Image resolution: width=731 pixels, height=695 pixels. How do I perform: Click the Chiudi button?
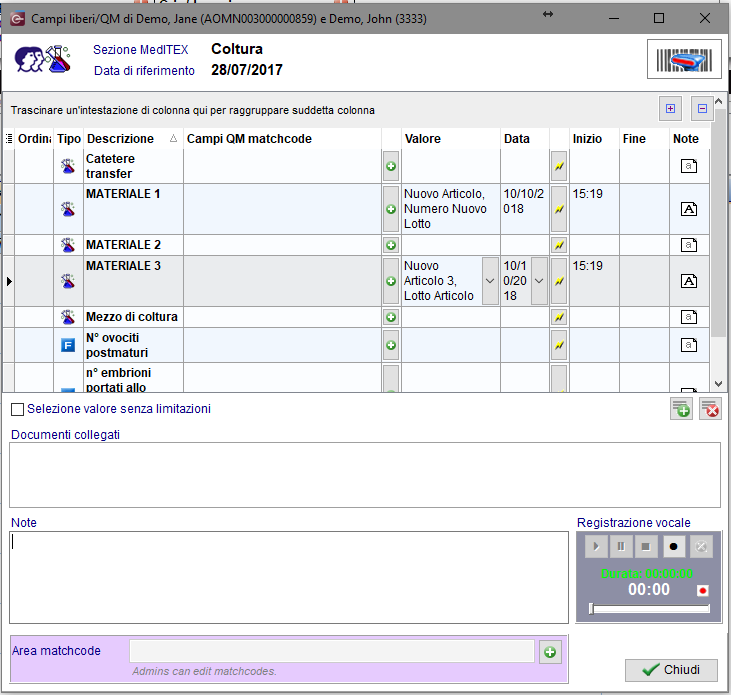tap(671, 670)
